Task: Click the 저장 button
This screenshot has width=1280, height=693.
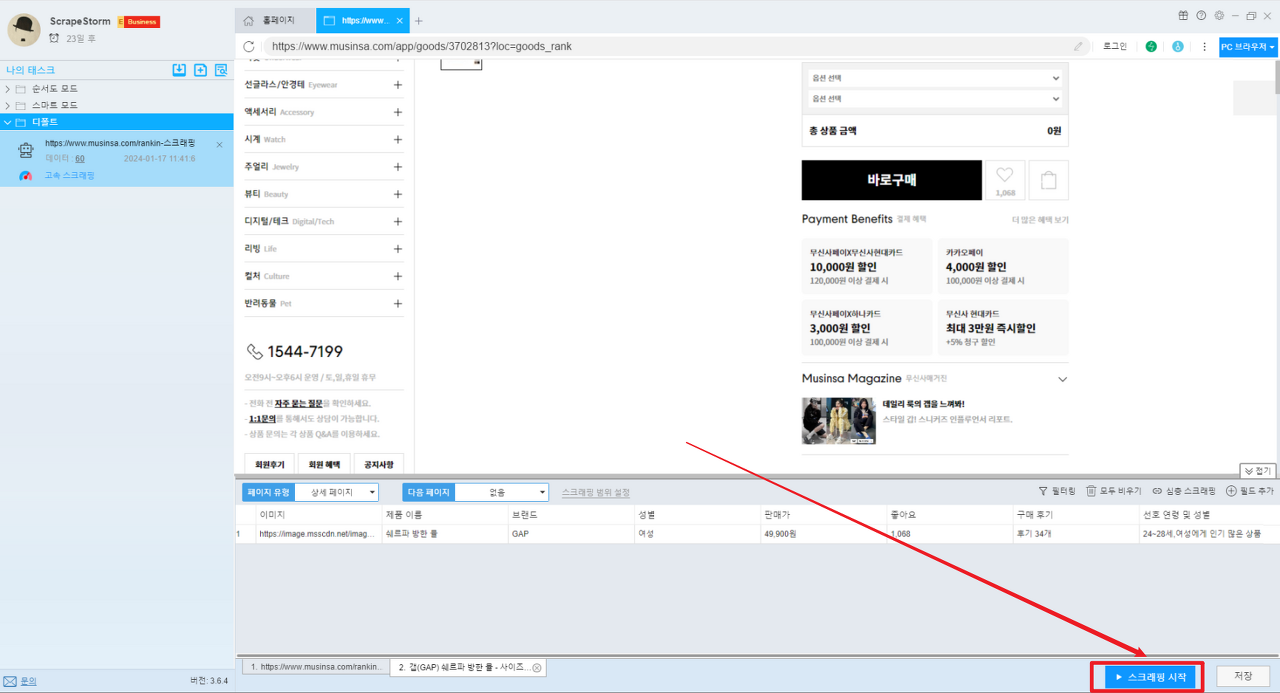Action: coord(1243,677)
